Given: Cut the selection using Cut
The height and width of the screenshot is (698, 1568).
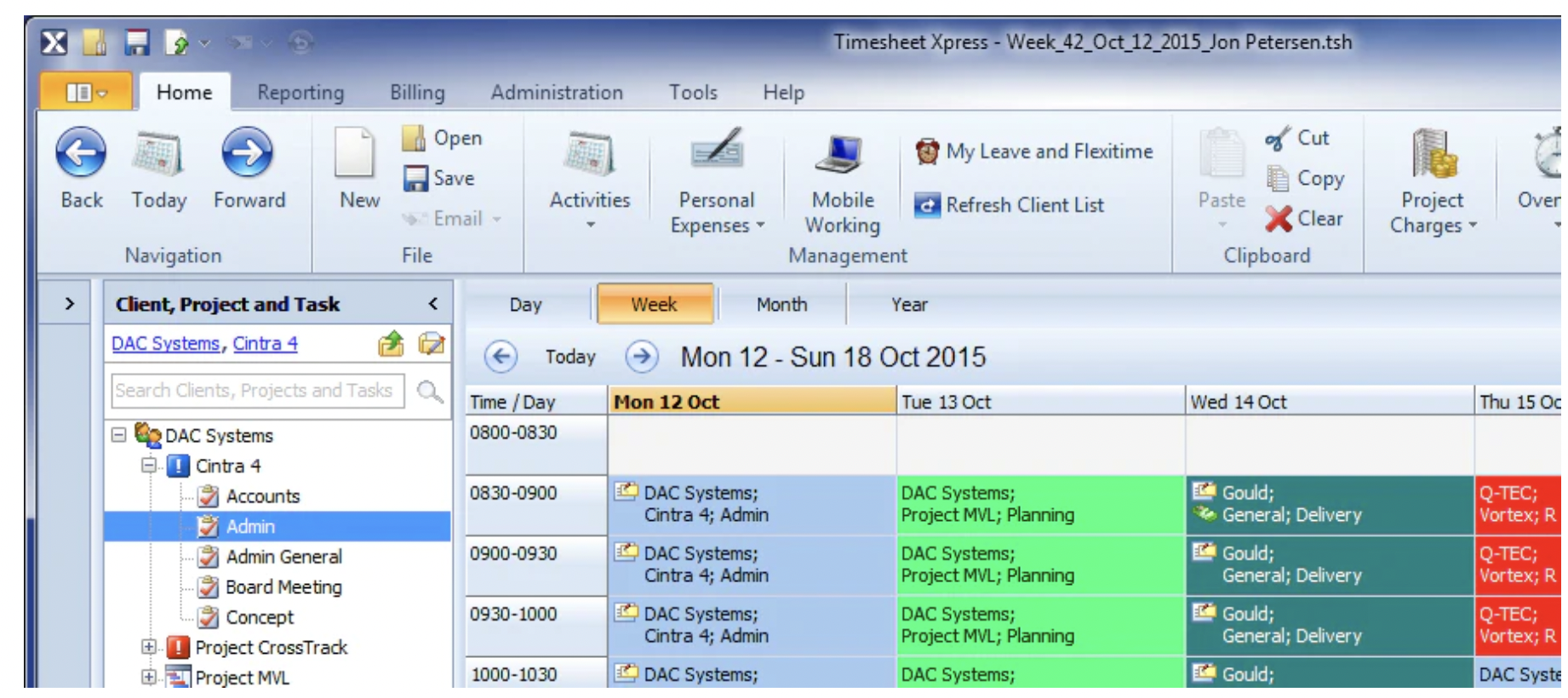Looking at the screenshot, I should pyautogui.click(x=1297, y=138).
